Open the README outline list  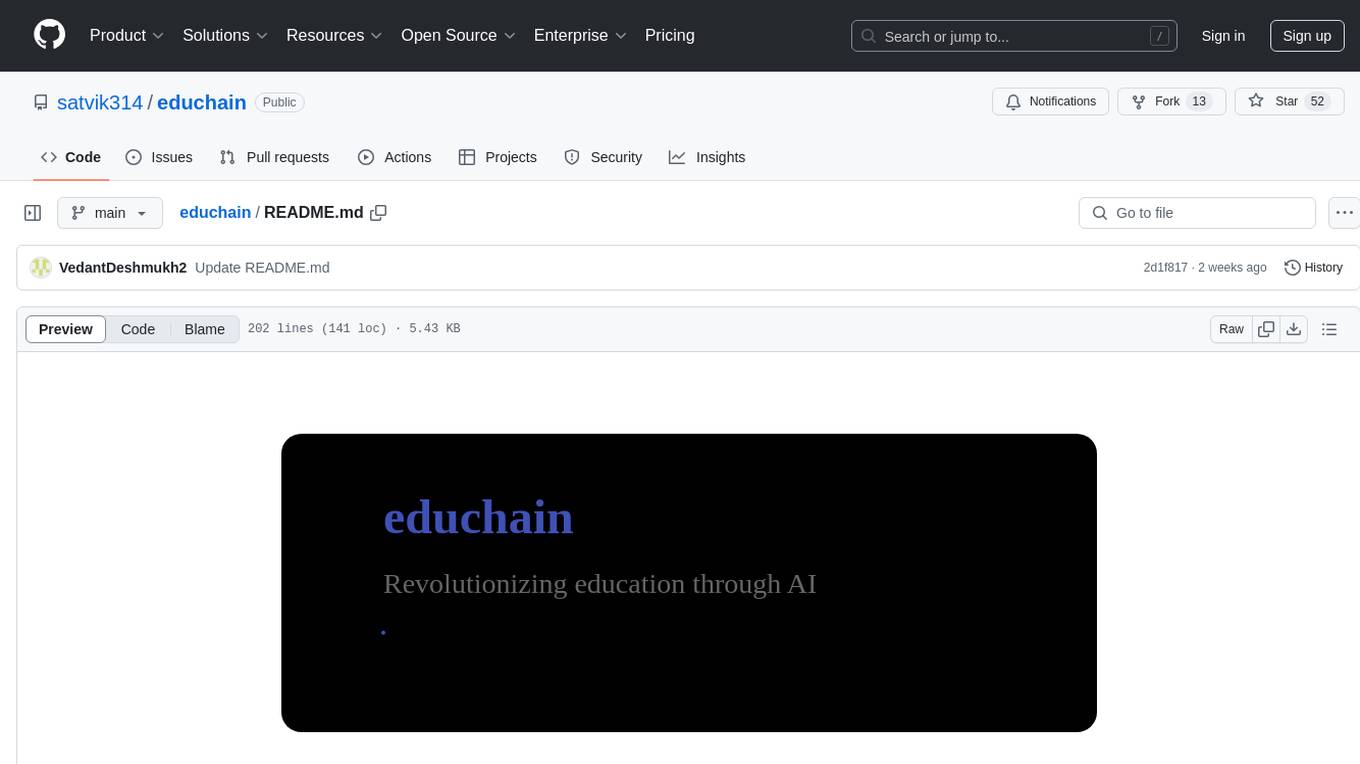tap(1329, 329)
